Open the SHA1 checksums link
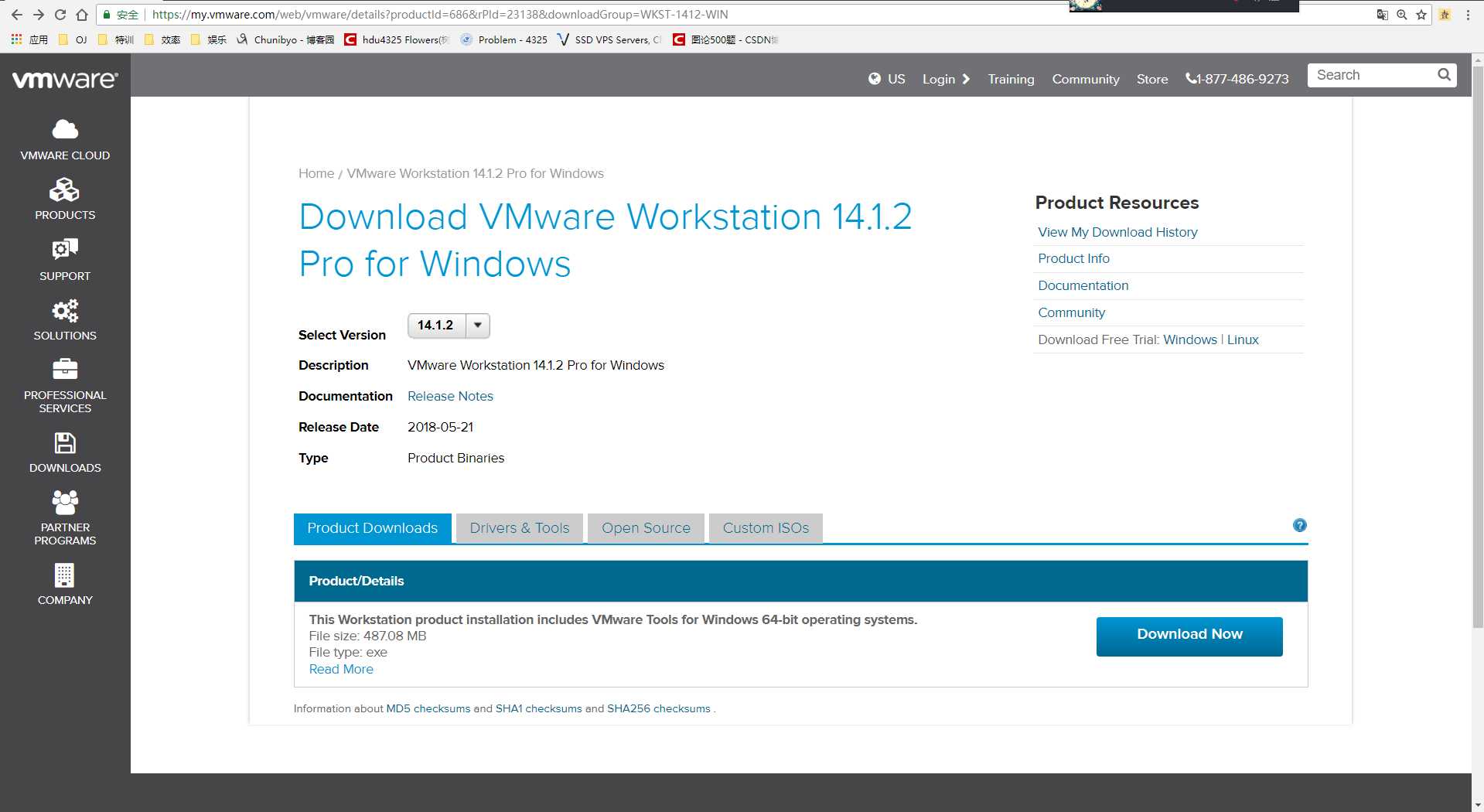The image size is (1484, 812). (538, 708)
